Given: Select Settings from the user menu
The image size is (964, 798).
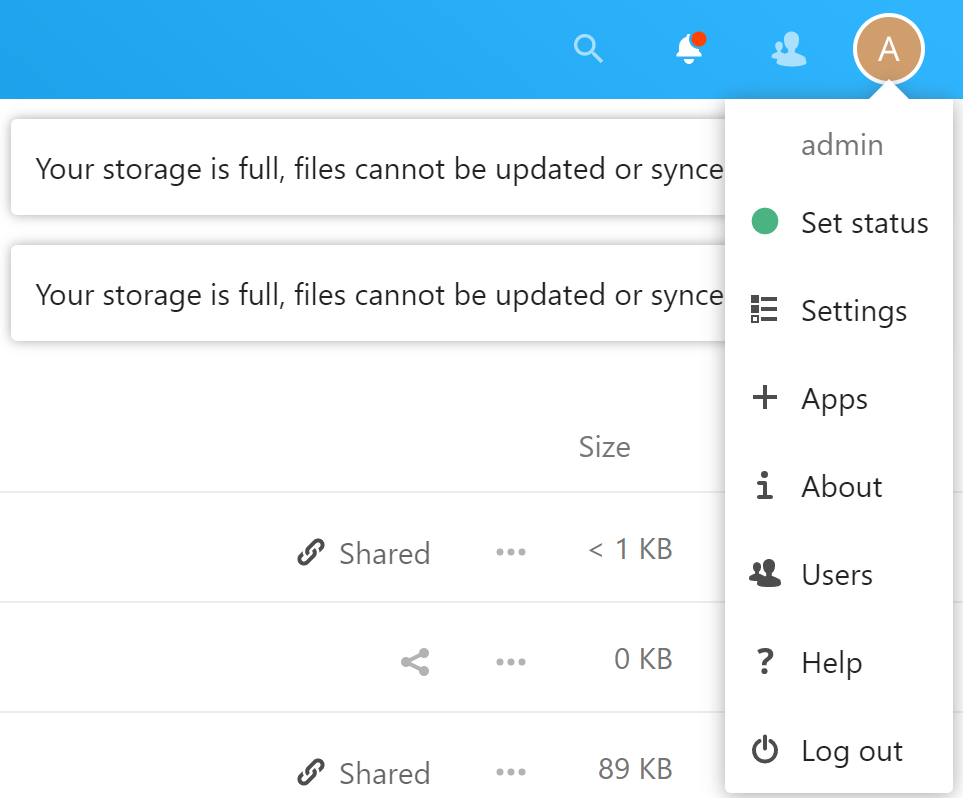Looking at the screenshot, I should (x=853, y=311).
